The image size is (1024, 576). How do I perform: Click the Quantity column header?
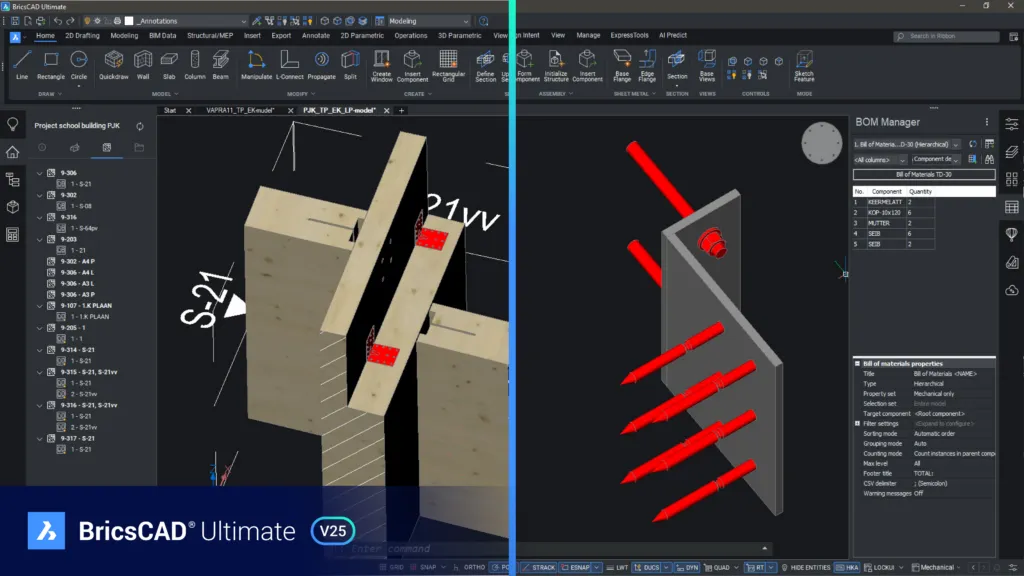click(920, 192)
